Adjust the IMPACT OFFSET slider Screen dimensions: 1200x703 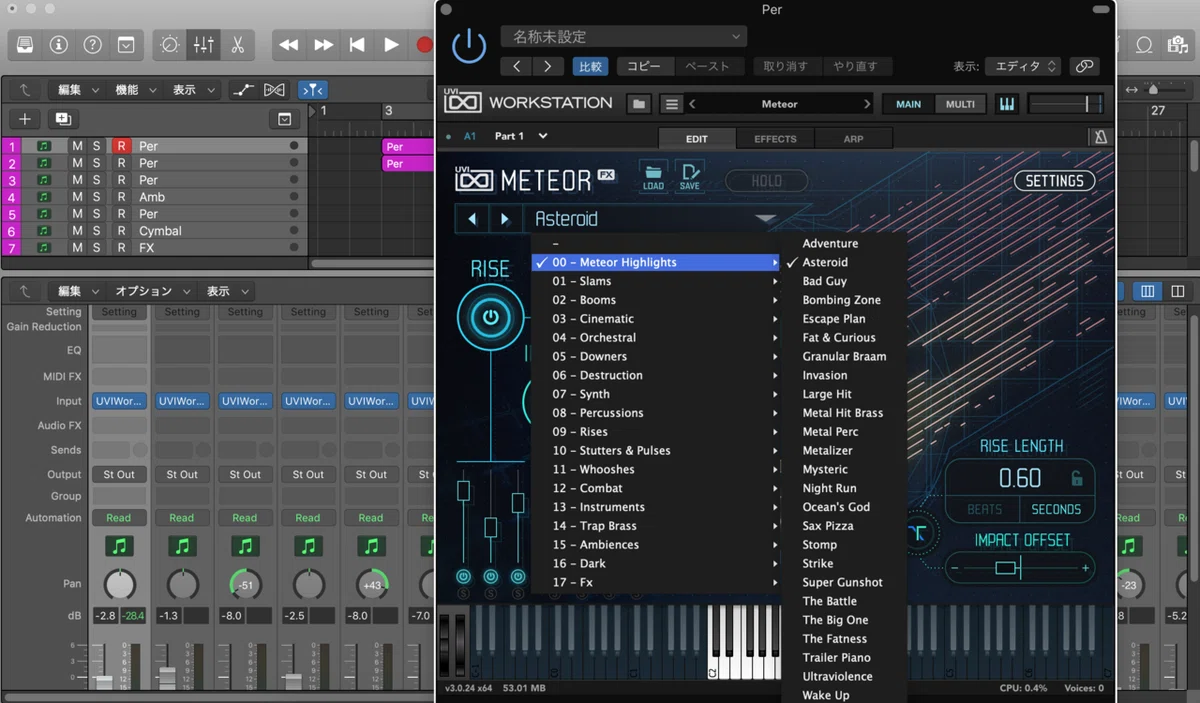(x=1020, y=569)
